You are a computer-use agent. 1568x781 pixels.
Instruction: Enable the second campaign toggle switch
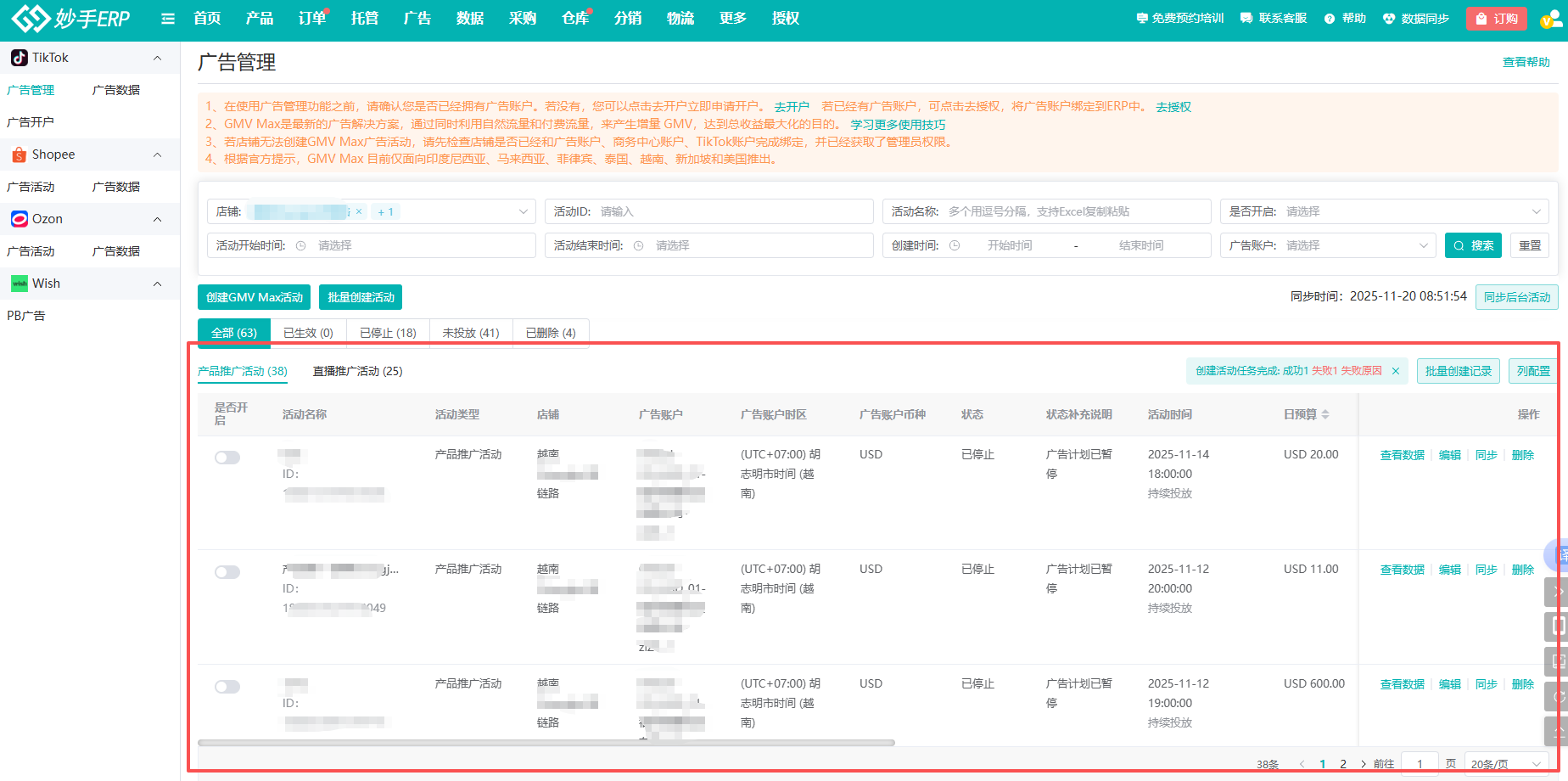point(227,572)
